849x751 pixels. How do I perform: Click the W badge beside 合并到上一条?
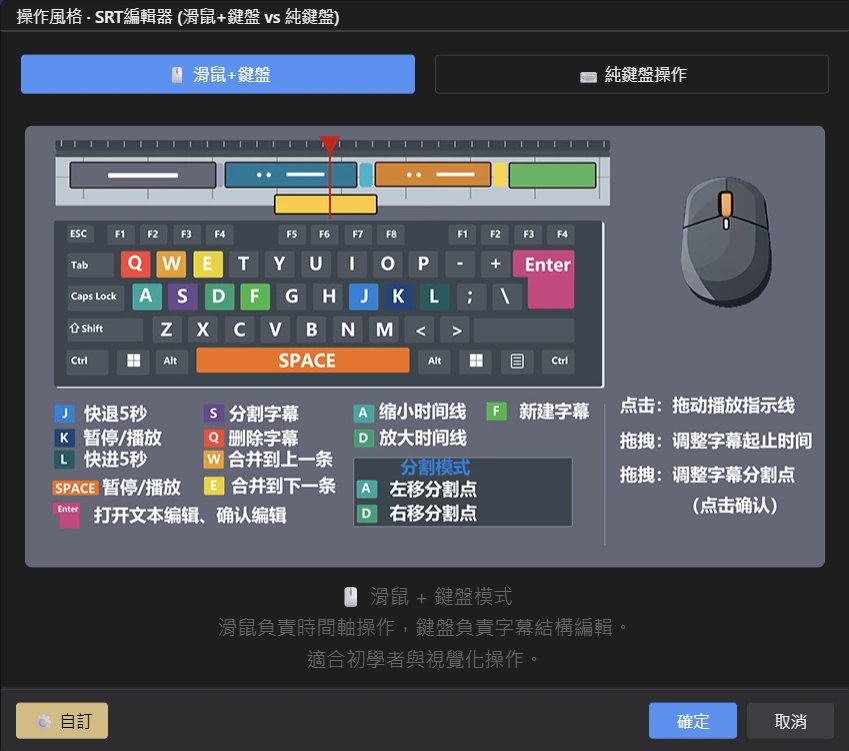tap(213, 460)
